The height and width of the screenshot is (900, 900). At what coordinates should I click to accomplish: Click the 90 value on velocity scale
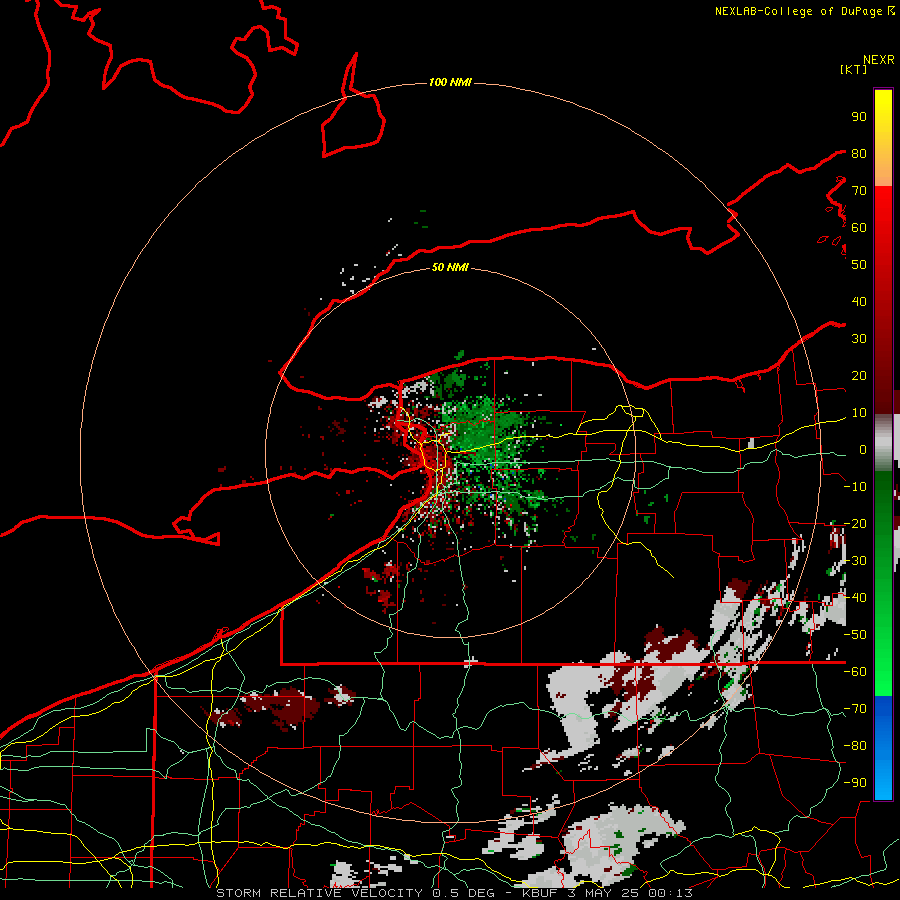click(859, 117)
